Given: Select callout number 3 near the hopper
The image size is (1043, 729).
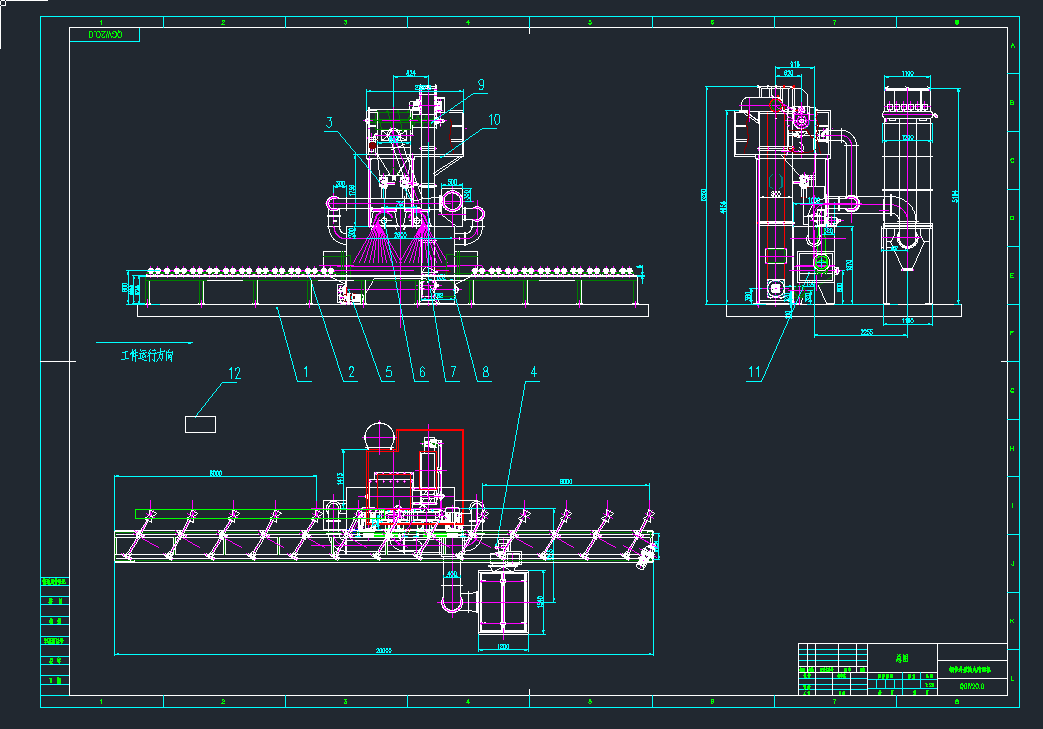Looking at the screenshot, I should 328,122.
